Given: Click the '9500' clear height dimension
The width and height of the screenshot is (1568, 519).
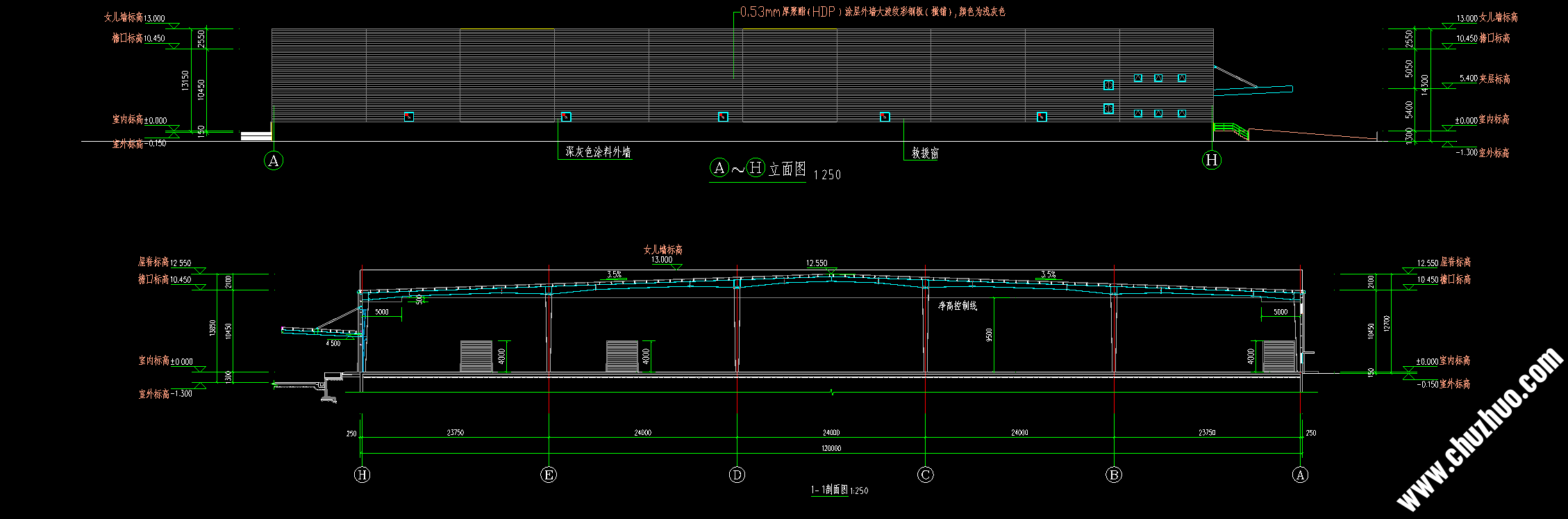Looking at the screenshot, I should click(x=989, y=335).
